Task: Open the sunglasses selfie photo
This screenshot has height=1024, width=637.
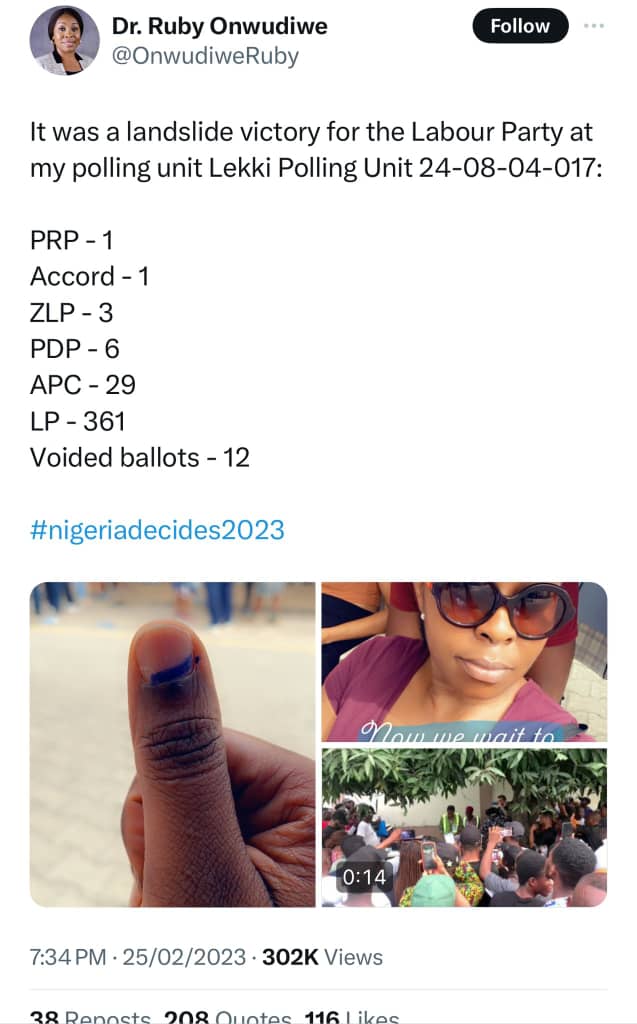Action: [464, 661]
